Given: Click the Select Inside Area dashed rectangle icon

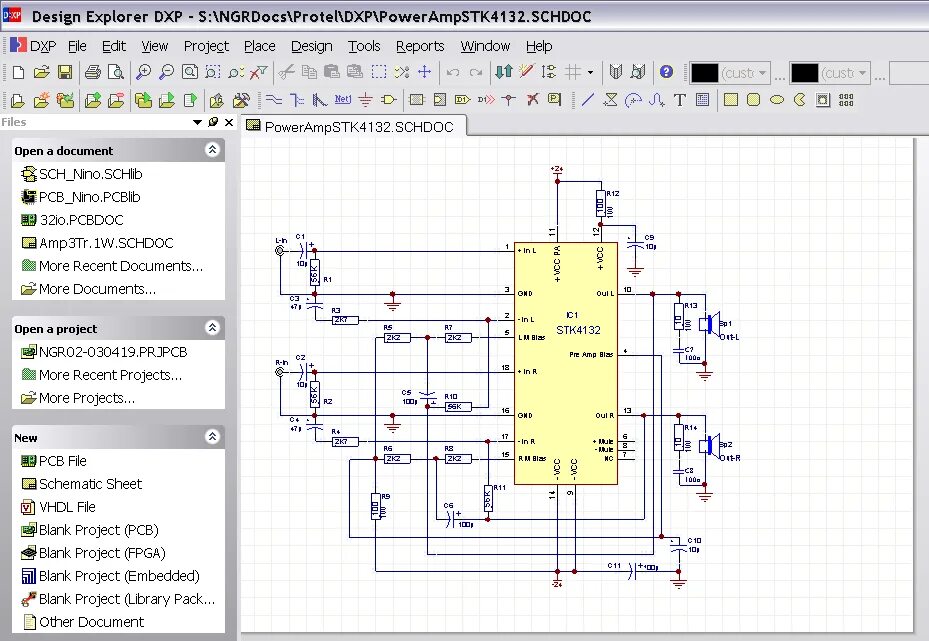Looking at the screenshot, I should 379,72.
